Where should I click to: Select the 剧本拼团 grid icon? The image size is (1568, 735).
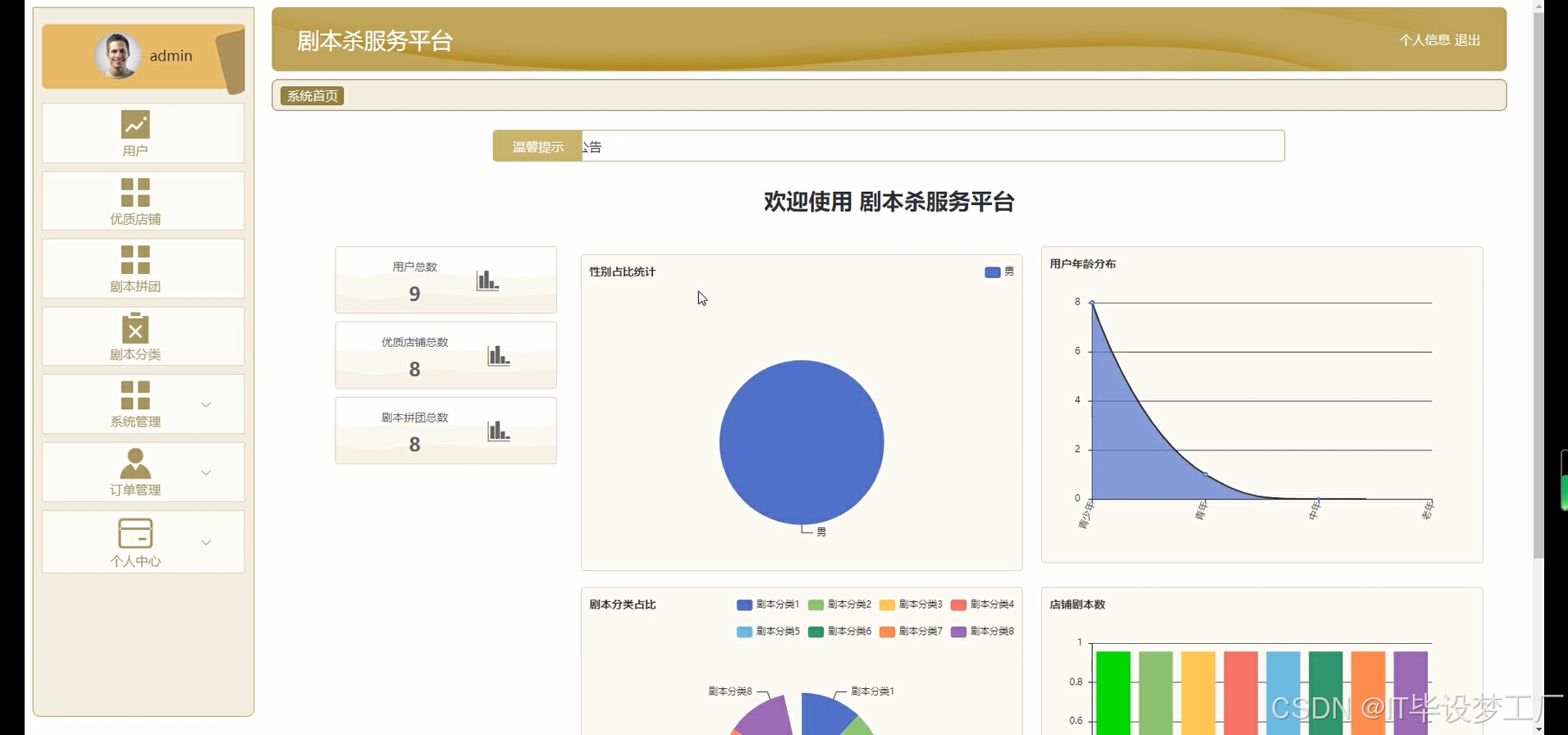coord(135,260)
